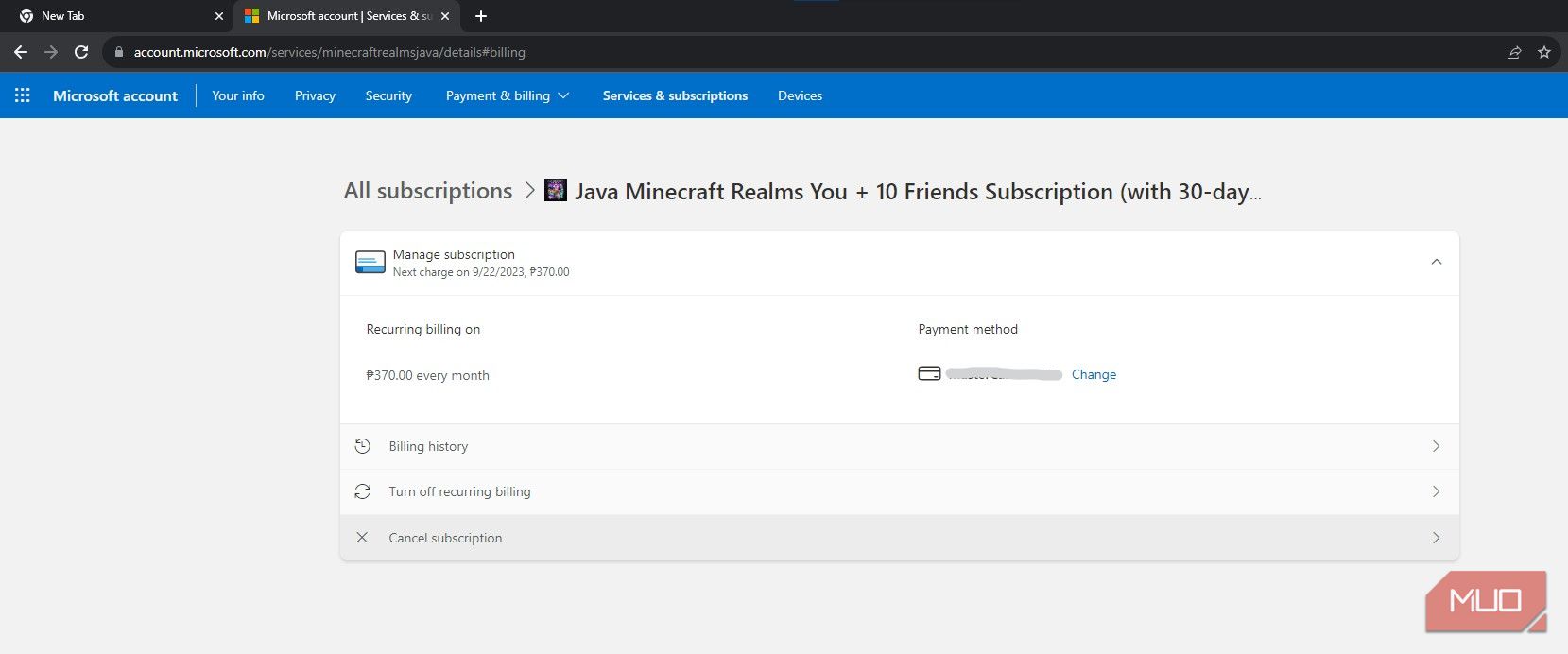The image size is (1568, 654).
Task: Click the browser back arrow
Action: click(21, 52)
